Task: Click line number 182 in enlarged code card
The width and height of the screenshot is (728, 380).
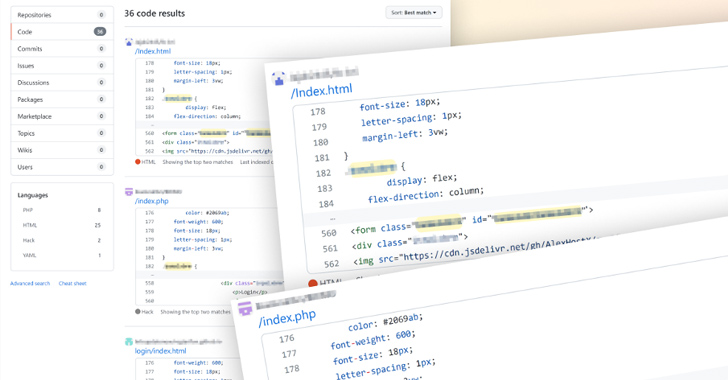Action: (x=323, y=173)
